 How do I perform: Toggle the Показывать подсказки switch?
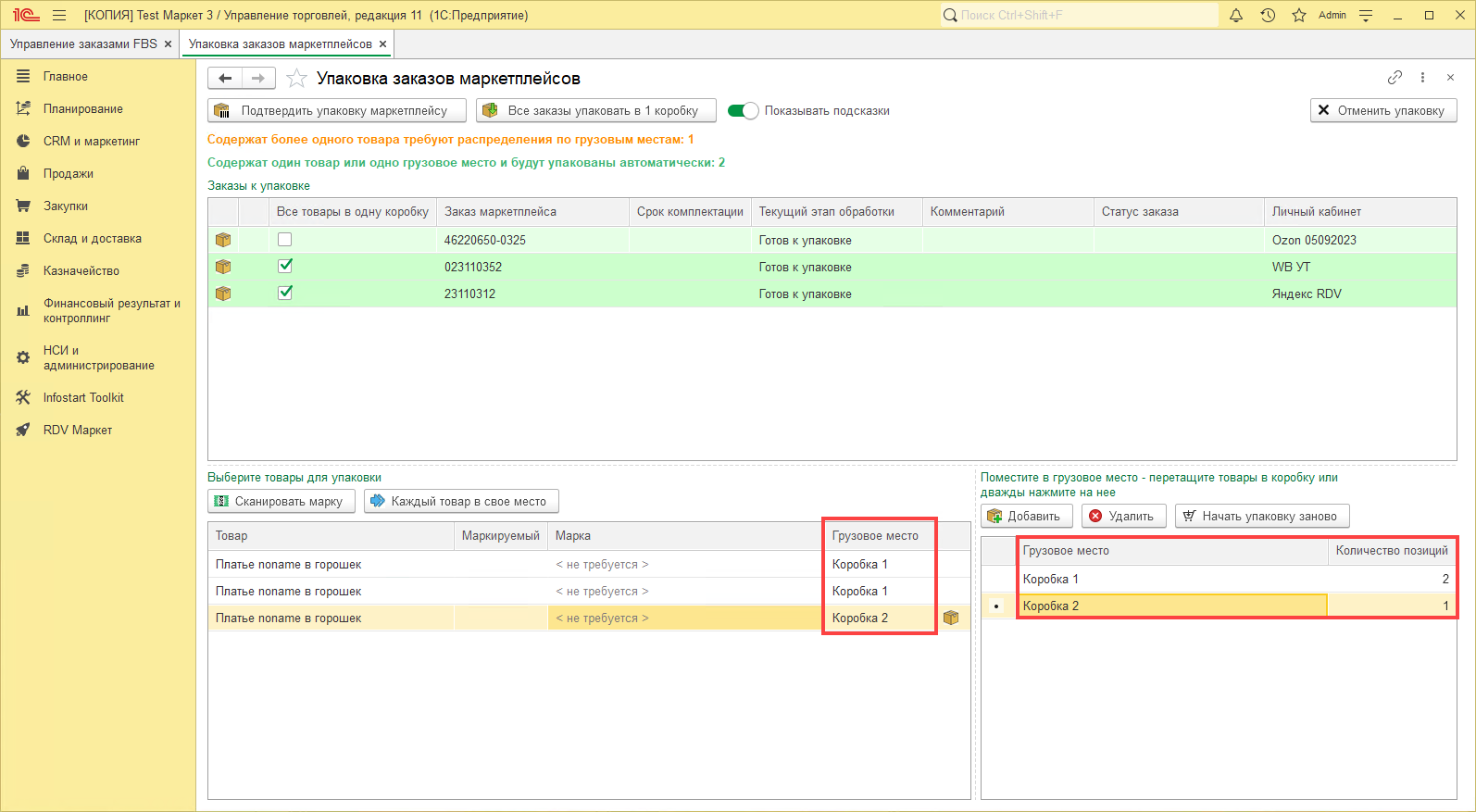743,111
